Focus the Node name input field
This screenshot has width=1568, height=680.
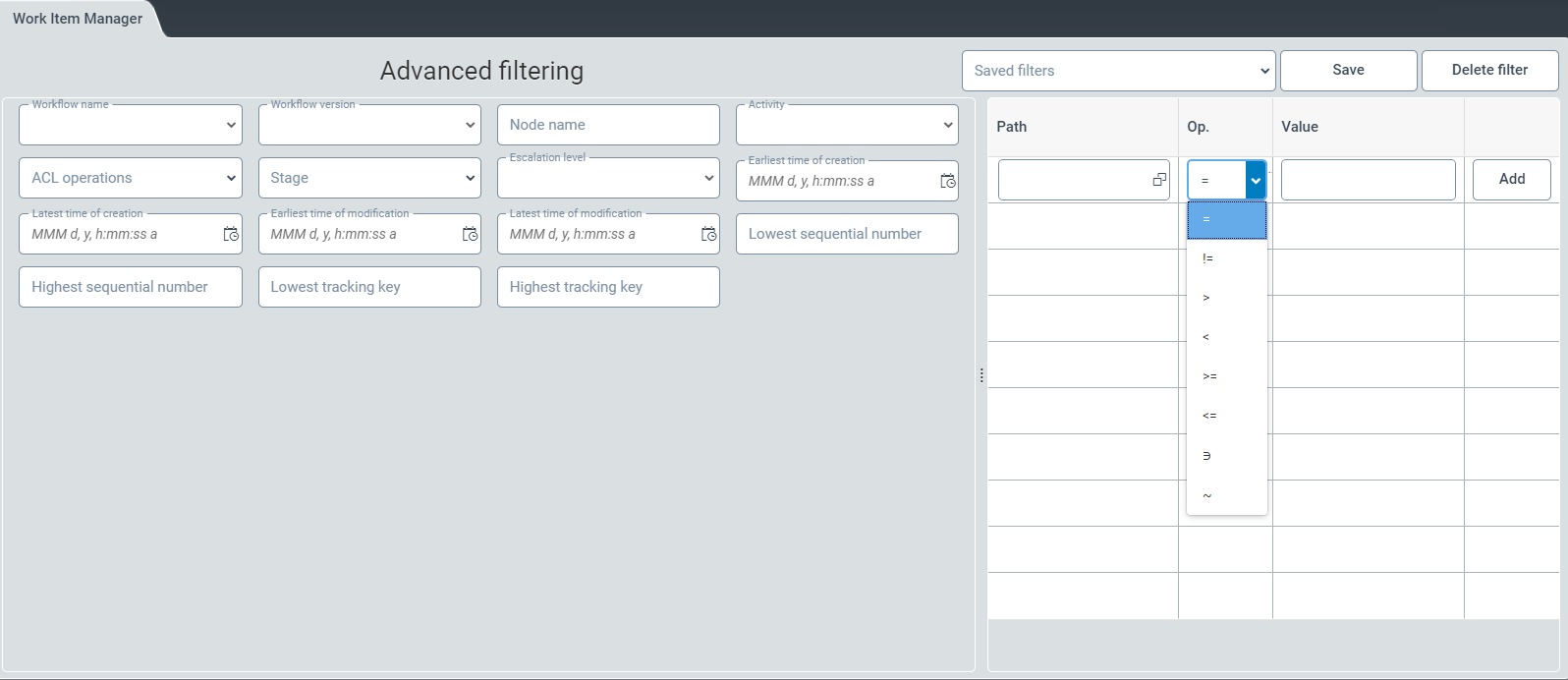pos(608,125)
